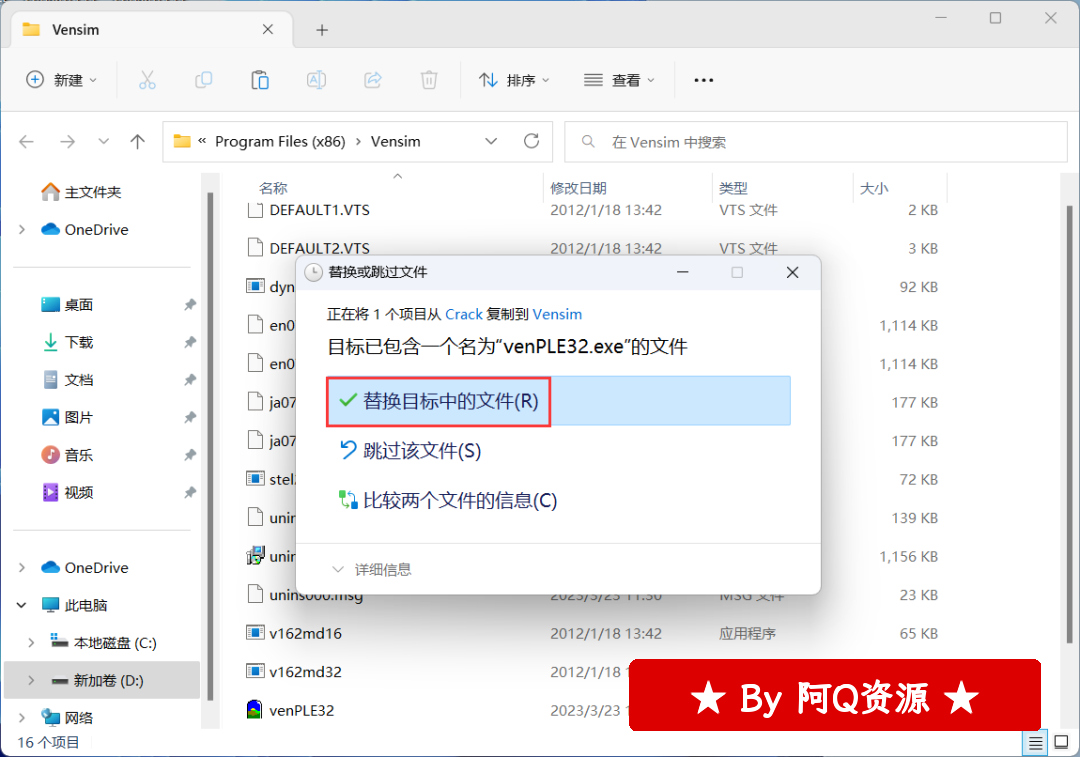Expand Local Disk (C:) tree node
1080x757 pixels.
point(31,643)
